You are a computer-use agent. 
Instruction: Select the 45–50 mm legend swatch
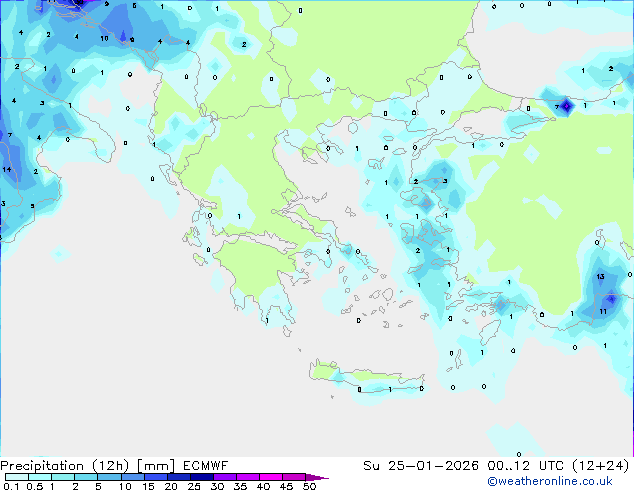pyautogui.click(x=294, y=477)
